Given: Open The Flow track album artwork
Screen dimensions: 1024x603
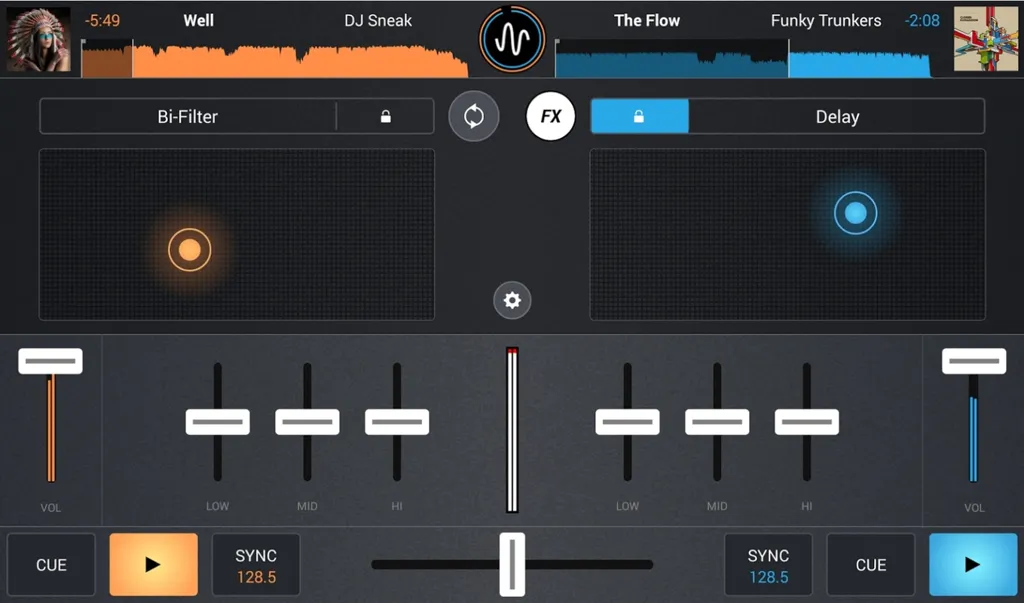Looking at the screenshot, I should tap(985, 39).
